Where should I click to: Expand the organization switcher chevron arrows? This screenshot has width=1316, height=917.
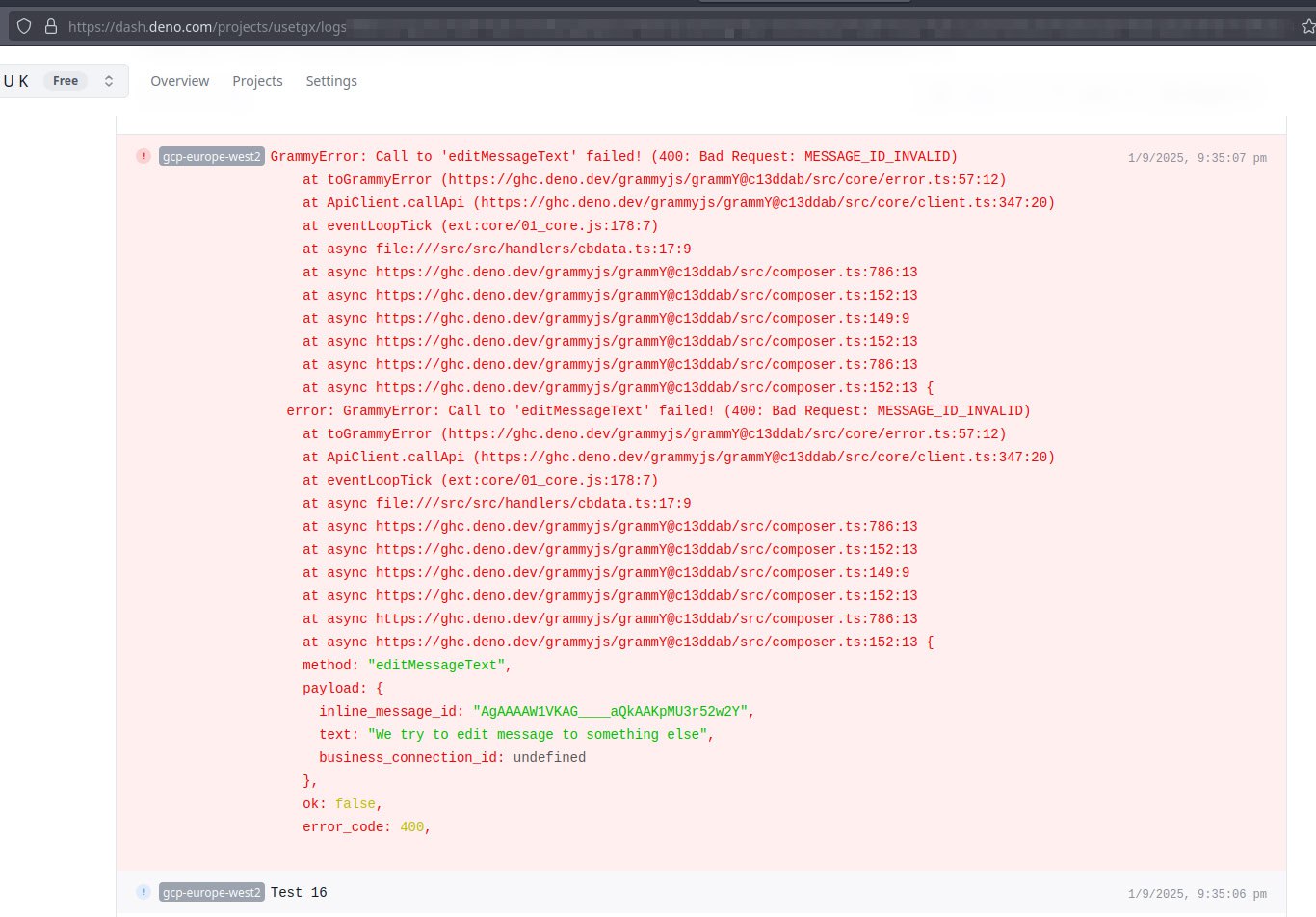[109, 81]
